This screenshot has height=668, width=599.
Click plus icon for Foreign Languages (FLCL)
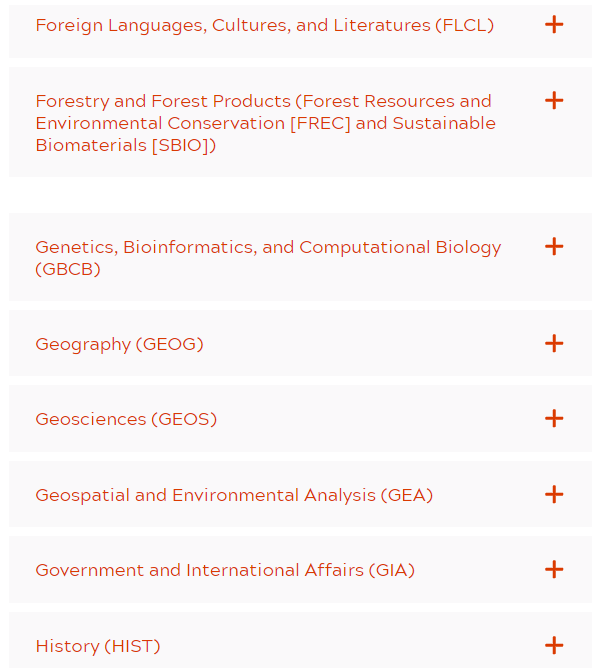point(554,25)
